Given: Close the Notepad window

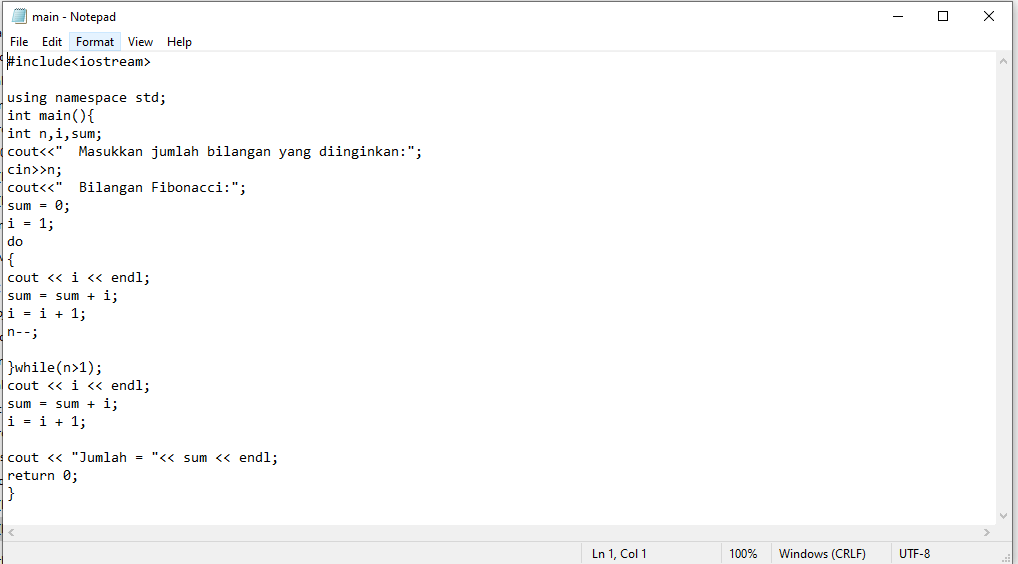Looking at the screenshot, I should point(989,16).
